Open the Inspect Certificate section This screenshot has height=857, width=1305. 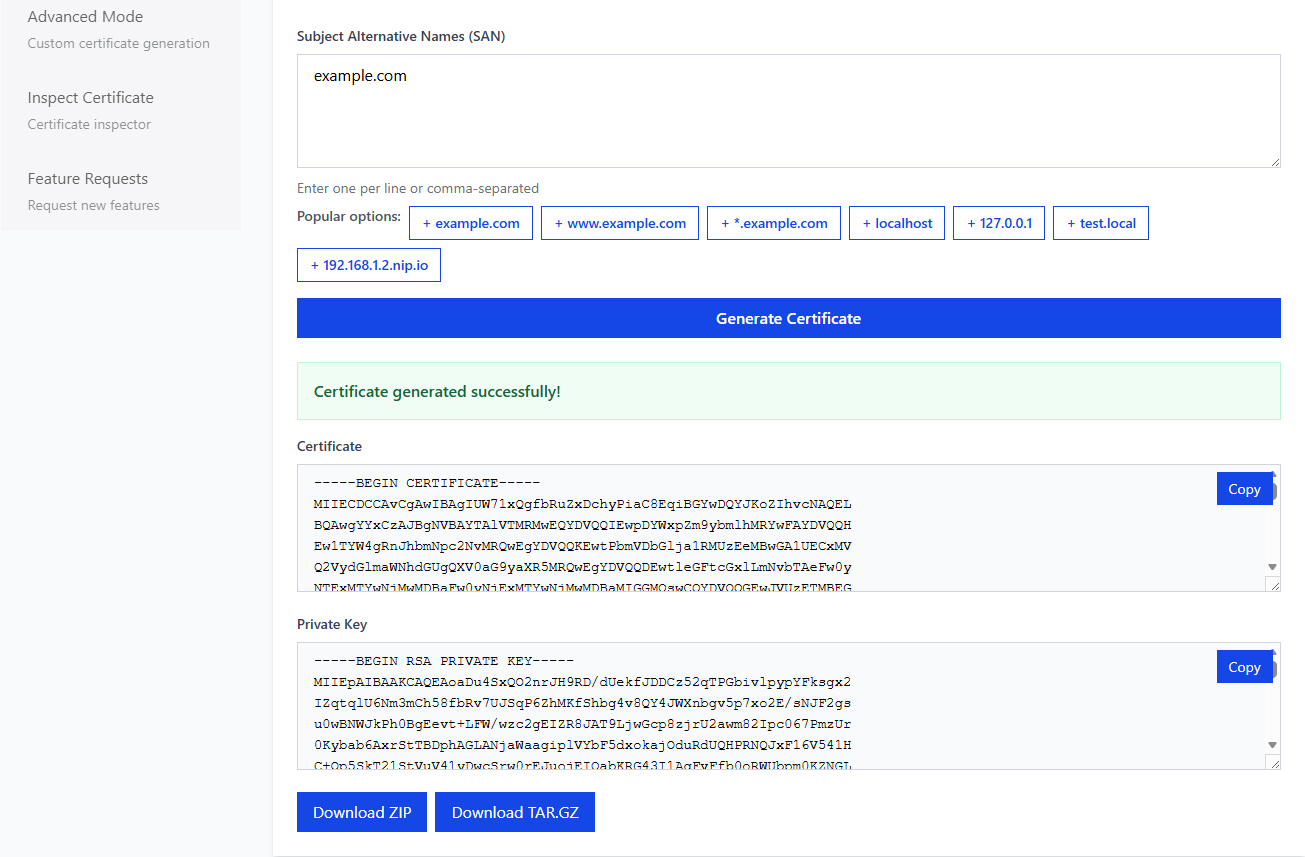[x=90, y=97]
